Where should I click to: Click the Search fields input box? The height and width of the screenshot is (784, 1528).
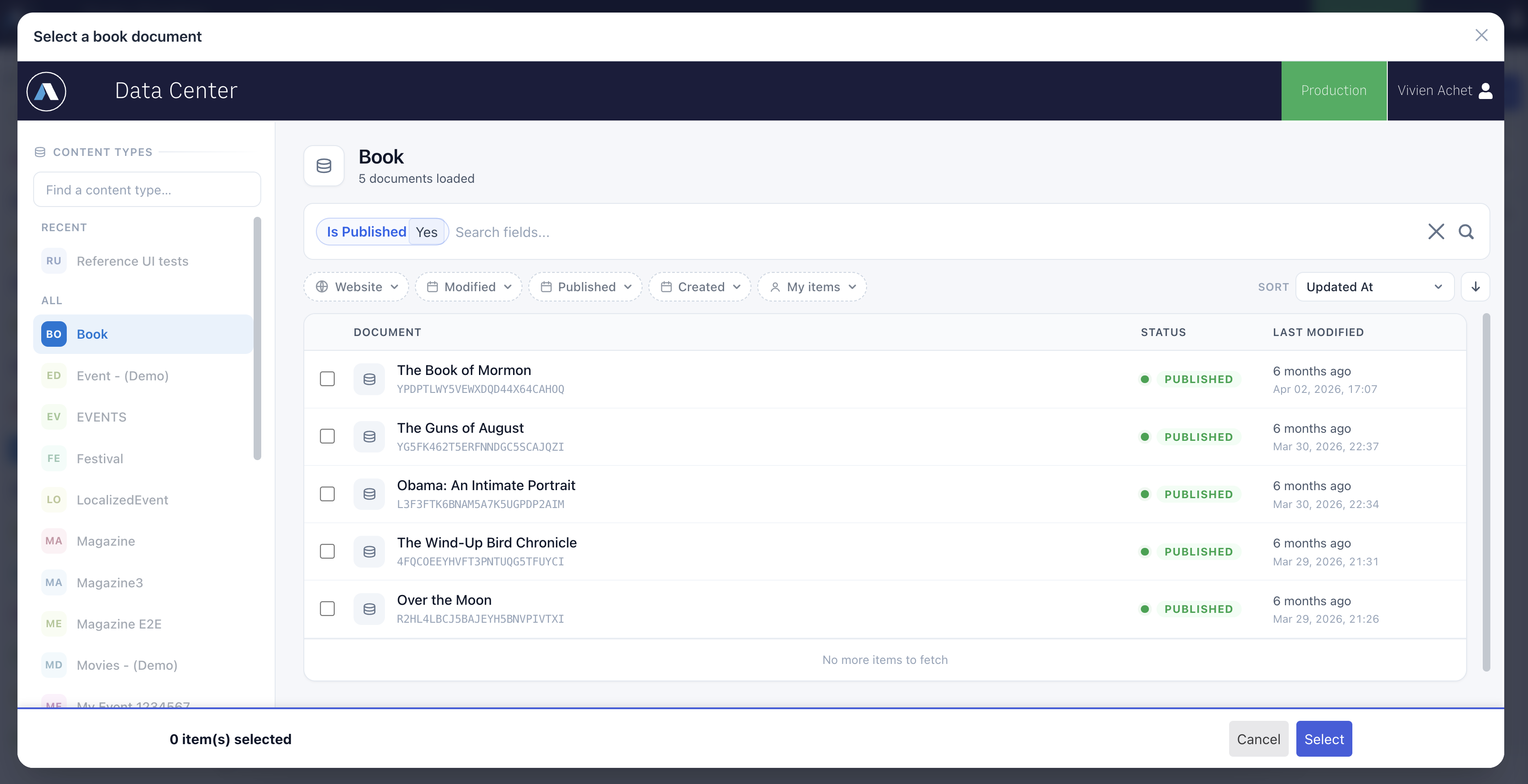[934, 232]
